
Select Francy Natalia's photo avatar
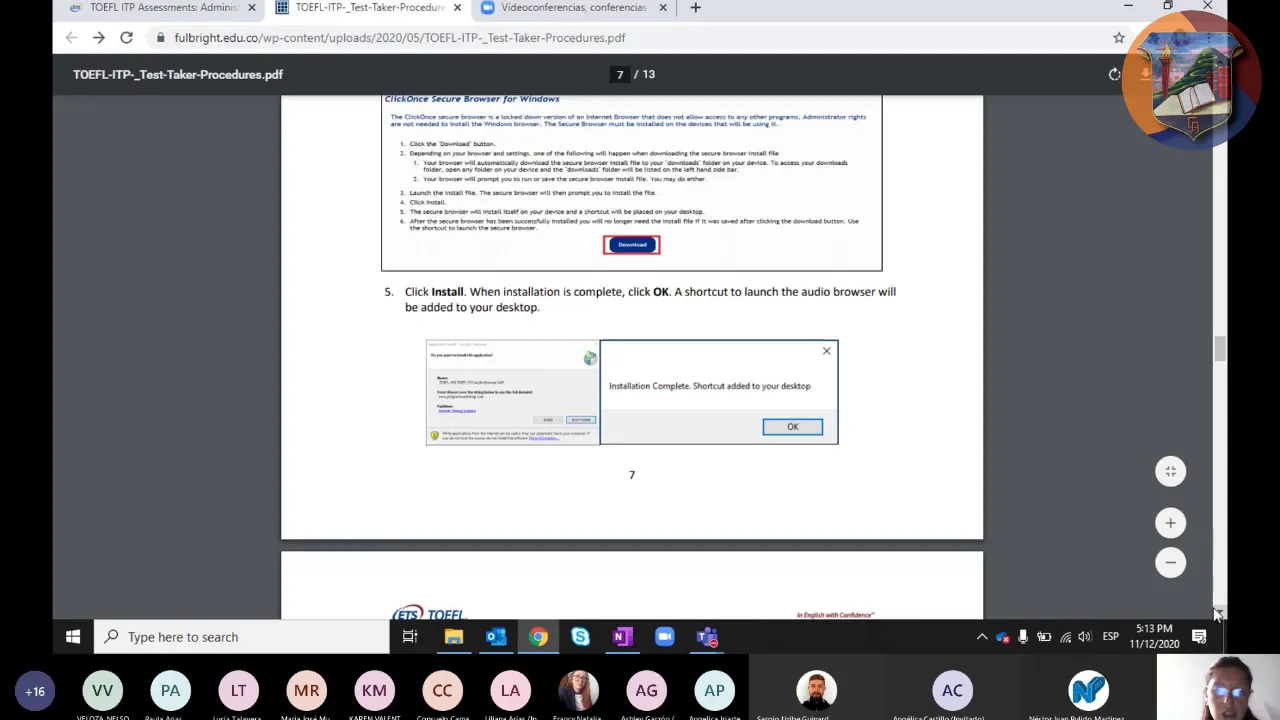(x=578, y=691)
